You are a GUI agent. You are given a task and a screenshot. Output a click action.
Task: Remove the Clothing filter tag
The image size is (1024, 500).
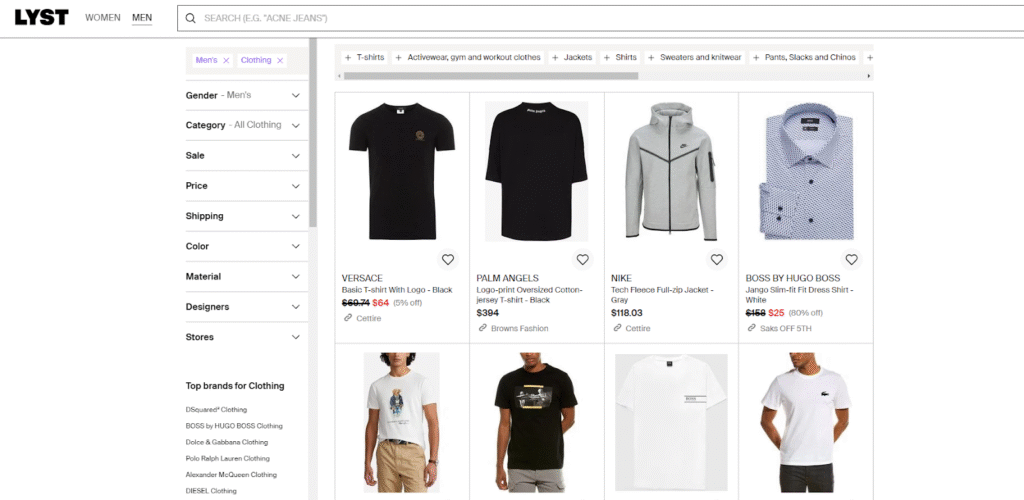[x=280, y=60]
